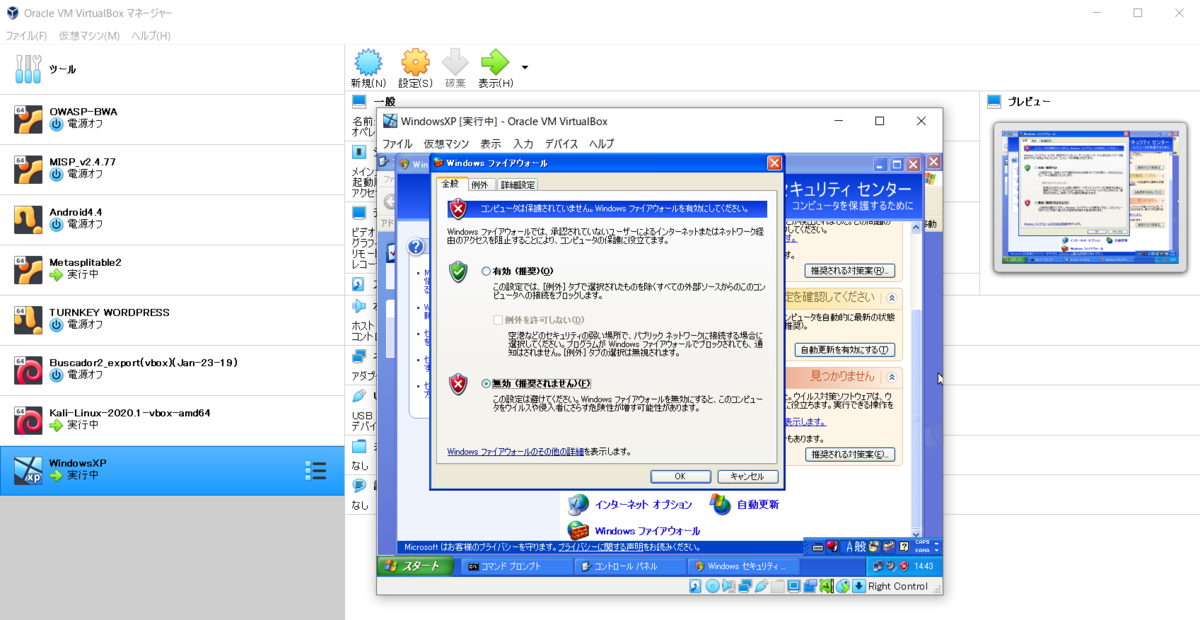Image resolution: width=1200 pixels, height=620 pixels.
Task: Click the VirtualBox recording status icon
Action: (x=810, y=586)
